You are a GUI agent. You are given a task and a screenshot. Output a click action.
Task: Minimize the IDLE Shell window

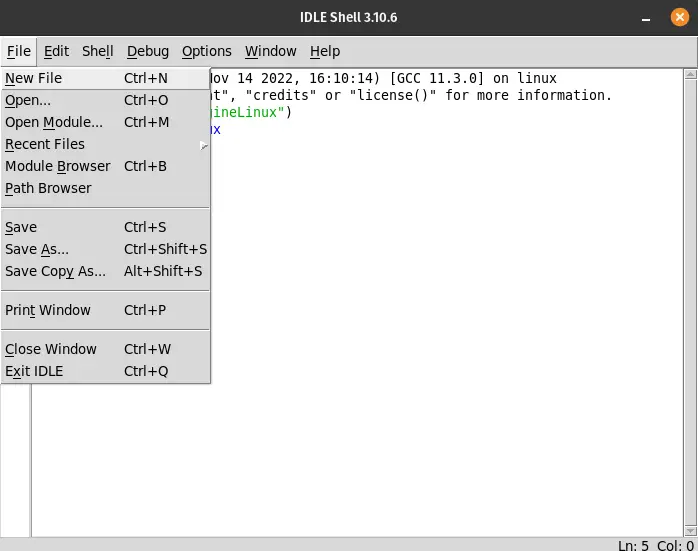tap(646, 18)
